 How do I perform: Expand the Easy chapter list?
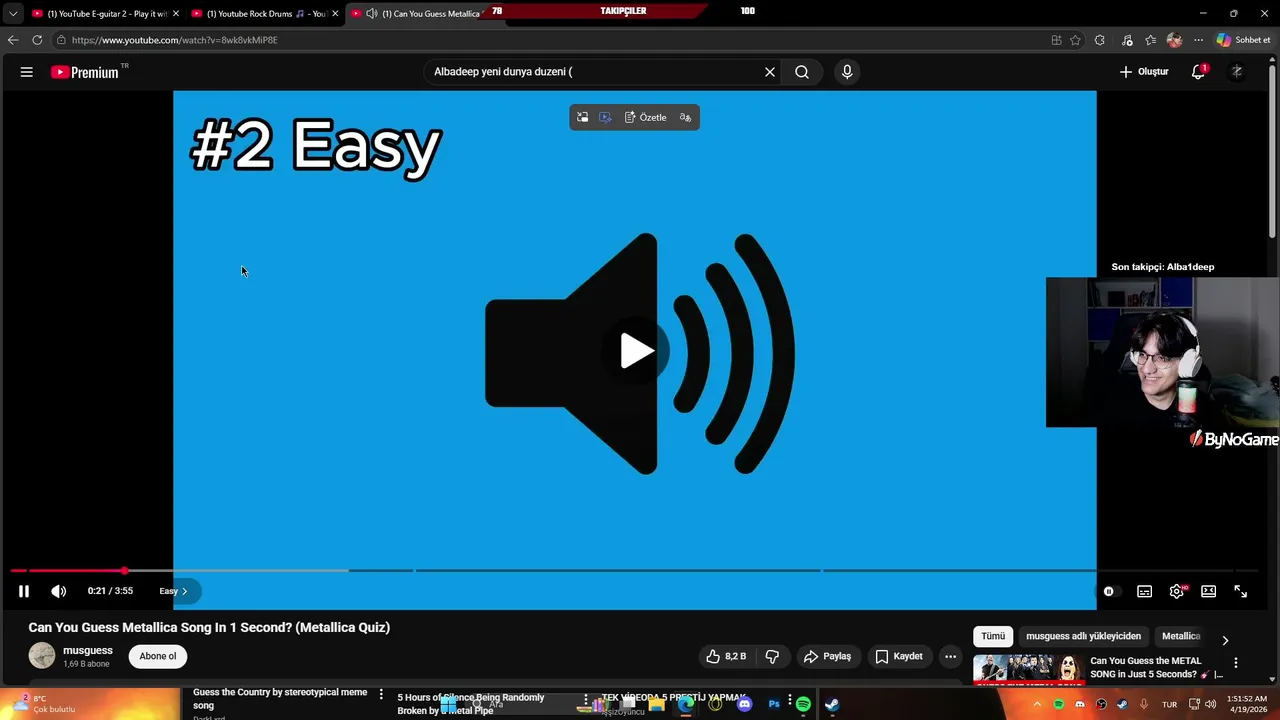point(174,591)
